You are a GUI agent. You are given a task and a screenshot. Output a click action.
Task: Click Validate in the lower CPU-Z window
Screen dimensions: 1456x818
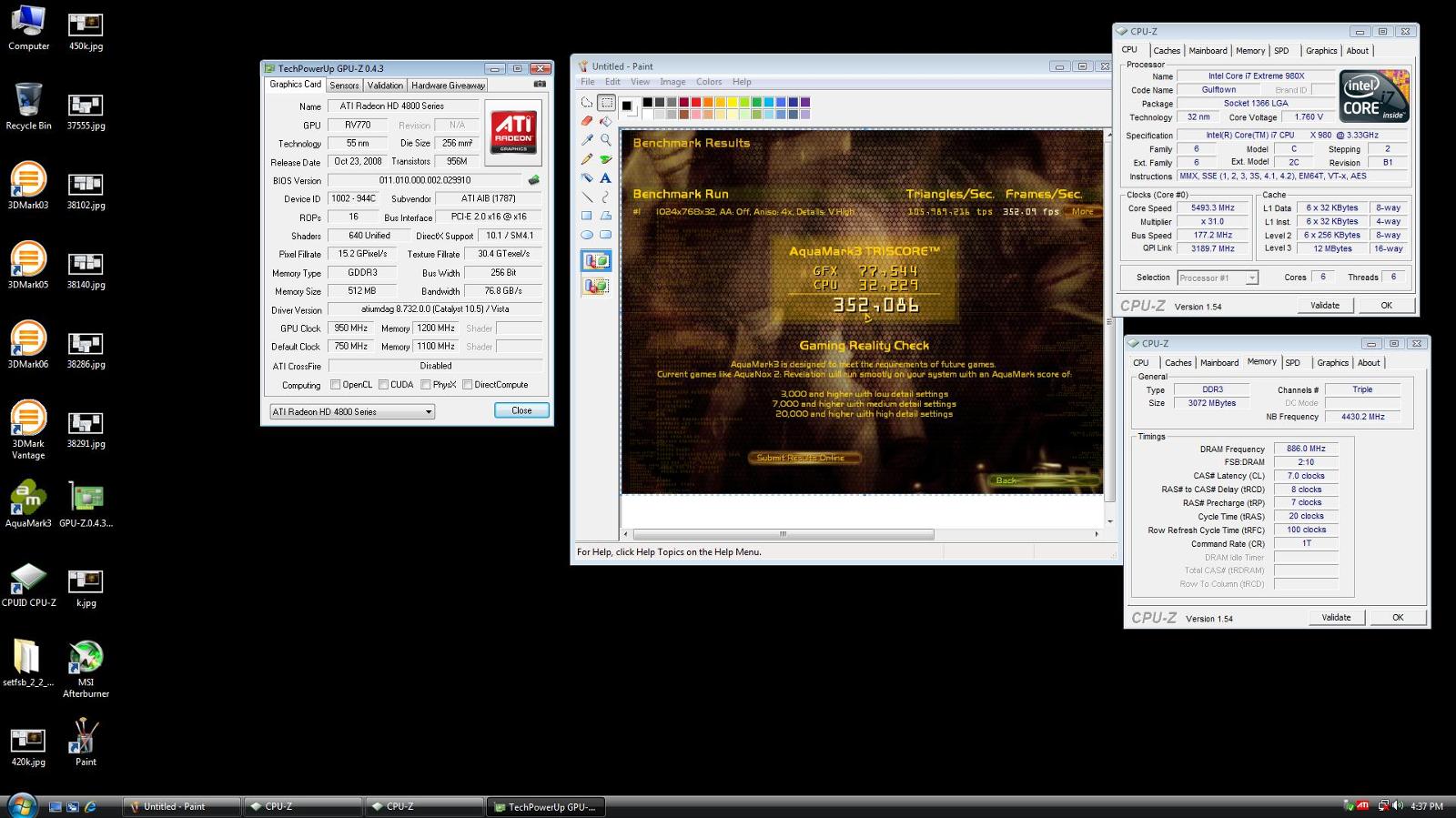click(x=1336, y=618)
